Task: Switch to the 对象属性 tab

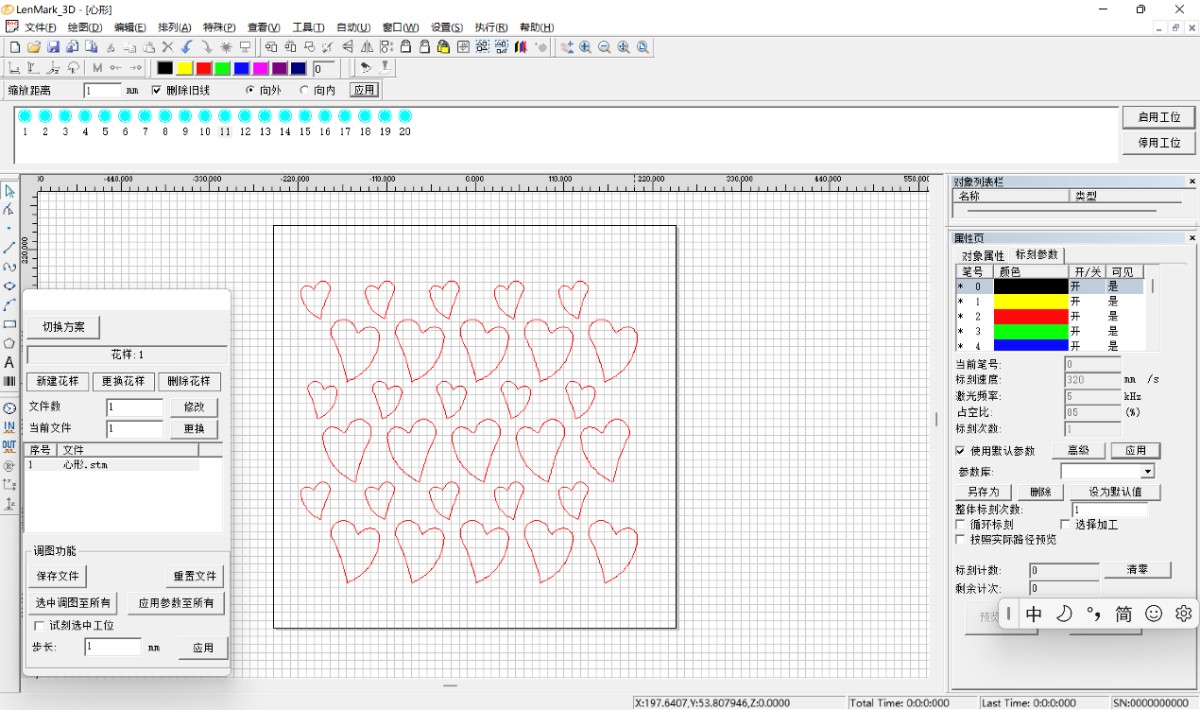Action: pos(982,255)
